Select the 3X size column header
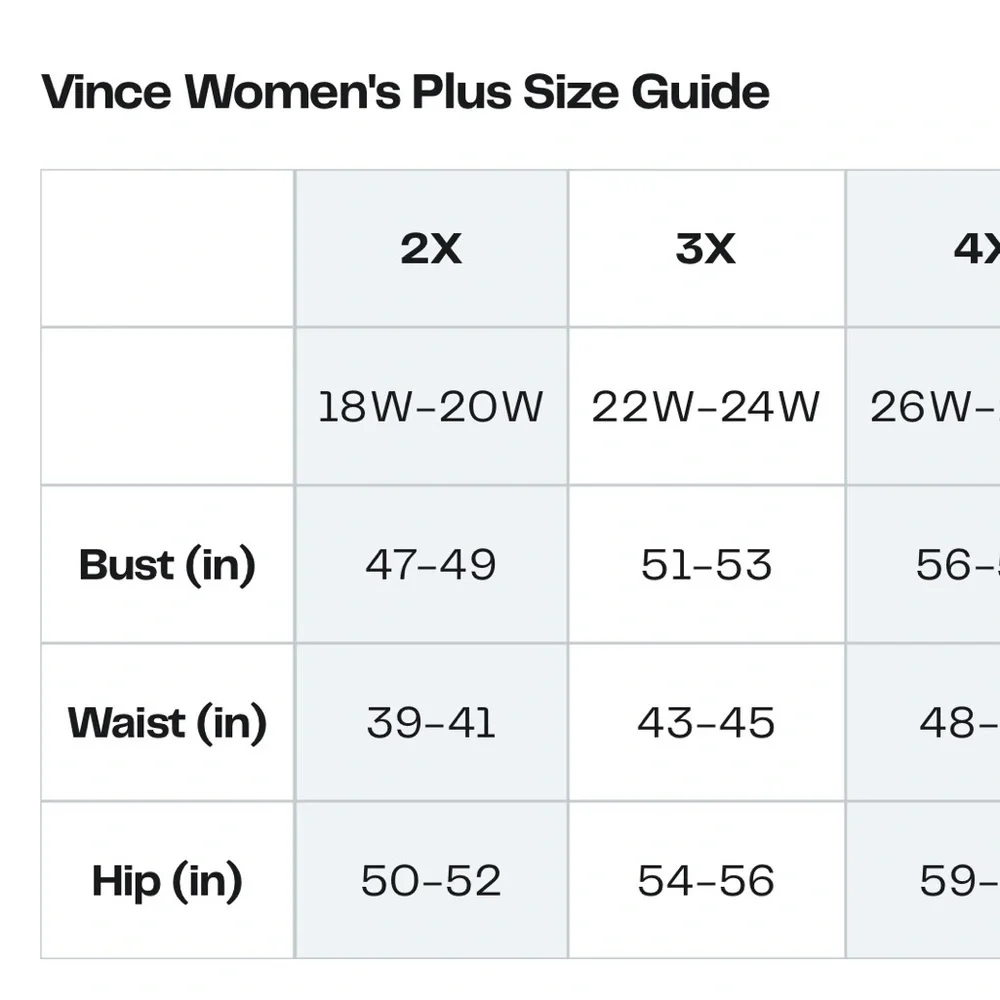 pos(706,249)
